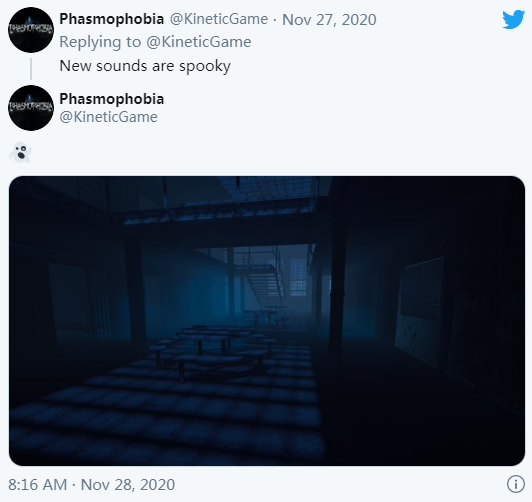Screen dimensions: 532x502
Task: Click @KineticGame in Replying to line
Action: coord(199,42)
